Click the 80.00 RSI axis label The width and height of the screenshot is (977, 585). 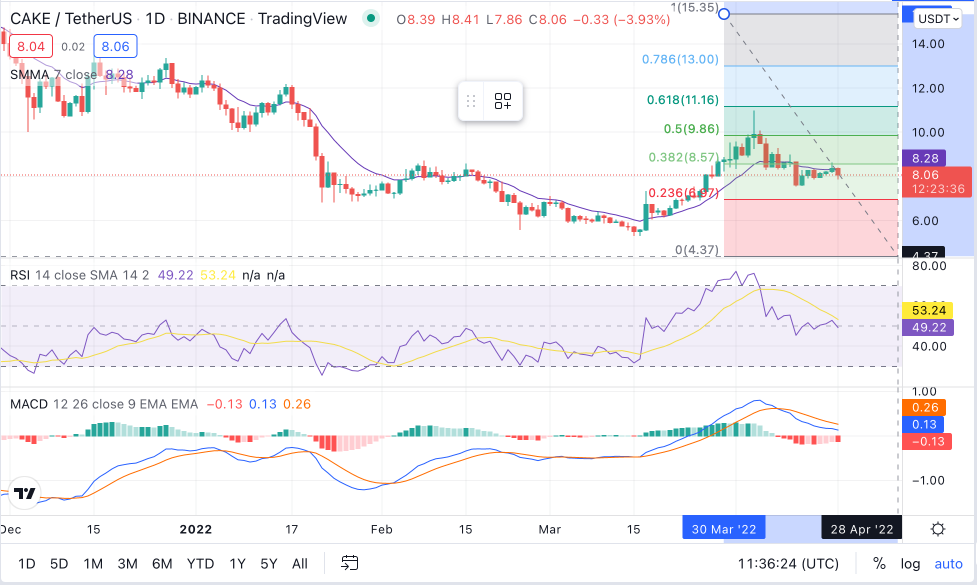click(x=929, y=266)
